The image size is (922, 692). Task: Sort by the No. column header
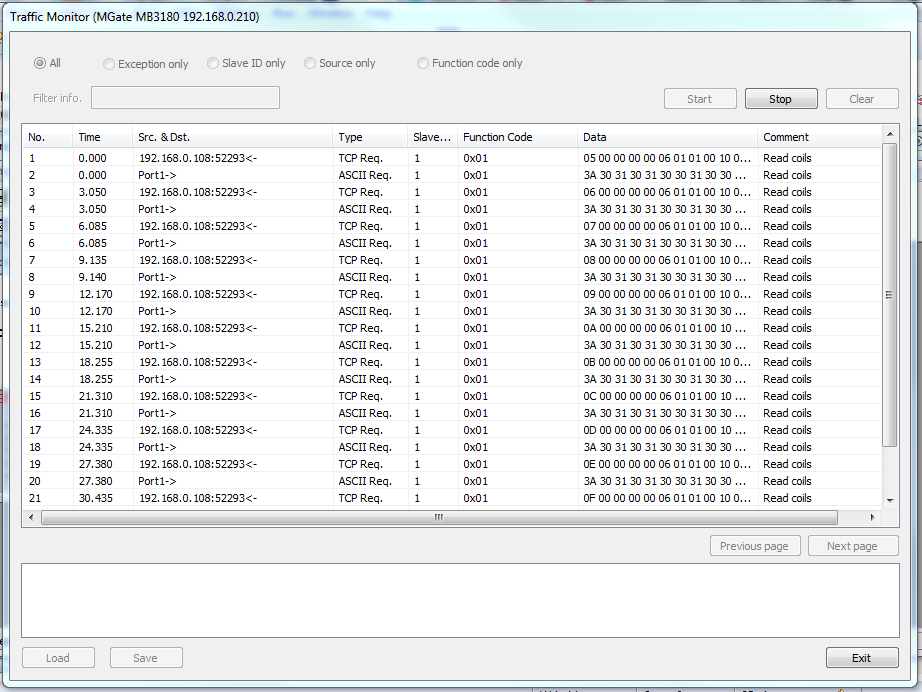pyautogui.click(x=48, y=137)
